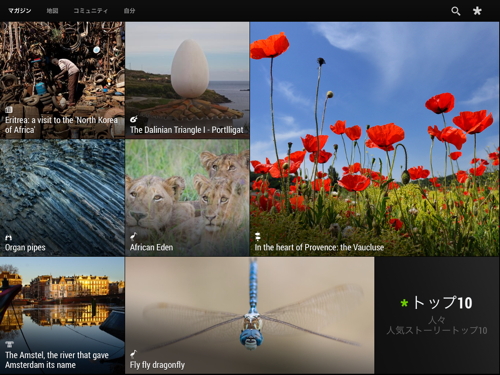Click the 人気ストーリートップ10 subtitle
The image size is (500, 375).
click(437, 330)
